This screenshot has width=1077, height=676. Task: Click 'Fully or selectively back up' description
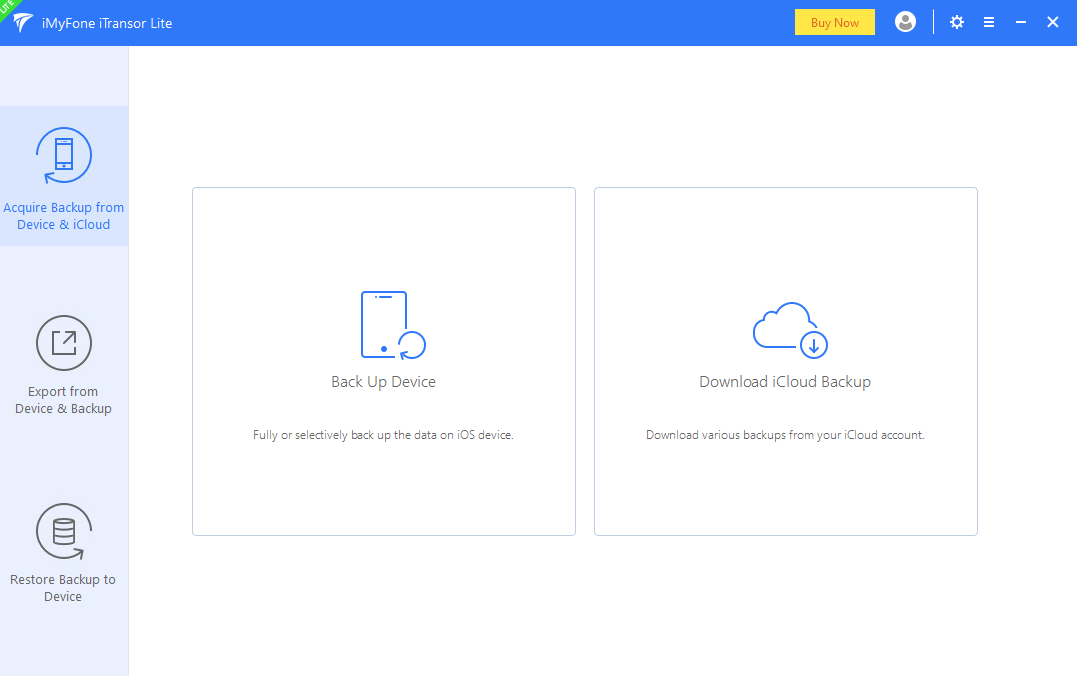383,435
